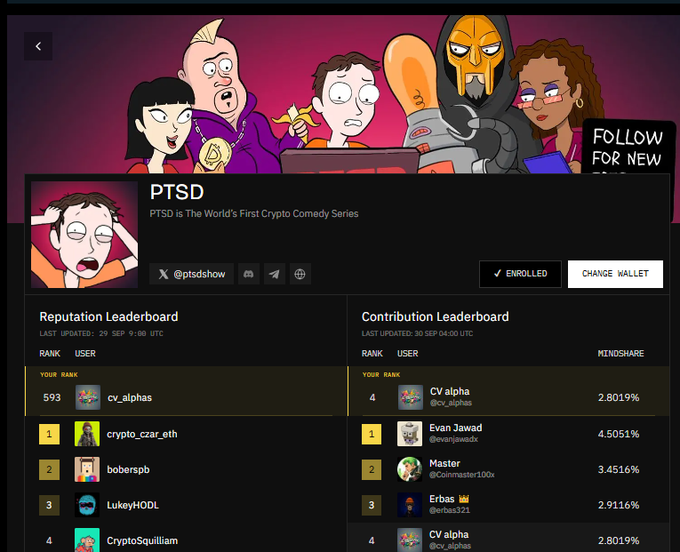
Task: Click the rank 1 badge beside crypto_czar_eth
Action: (x=49, y=434)
